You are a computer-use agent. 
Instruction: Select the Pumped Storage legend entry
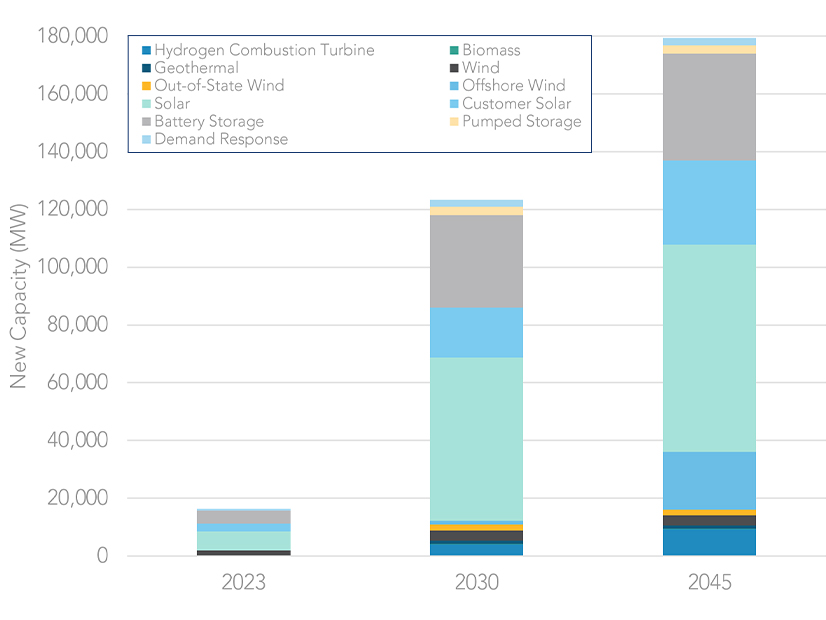pyautogui.click(x=521, y=122)
